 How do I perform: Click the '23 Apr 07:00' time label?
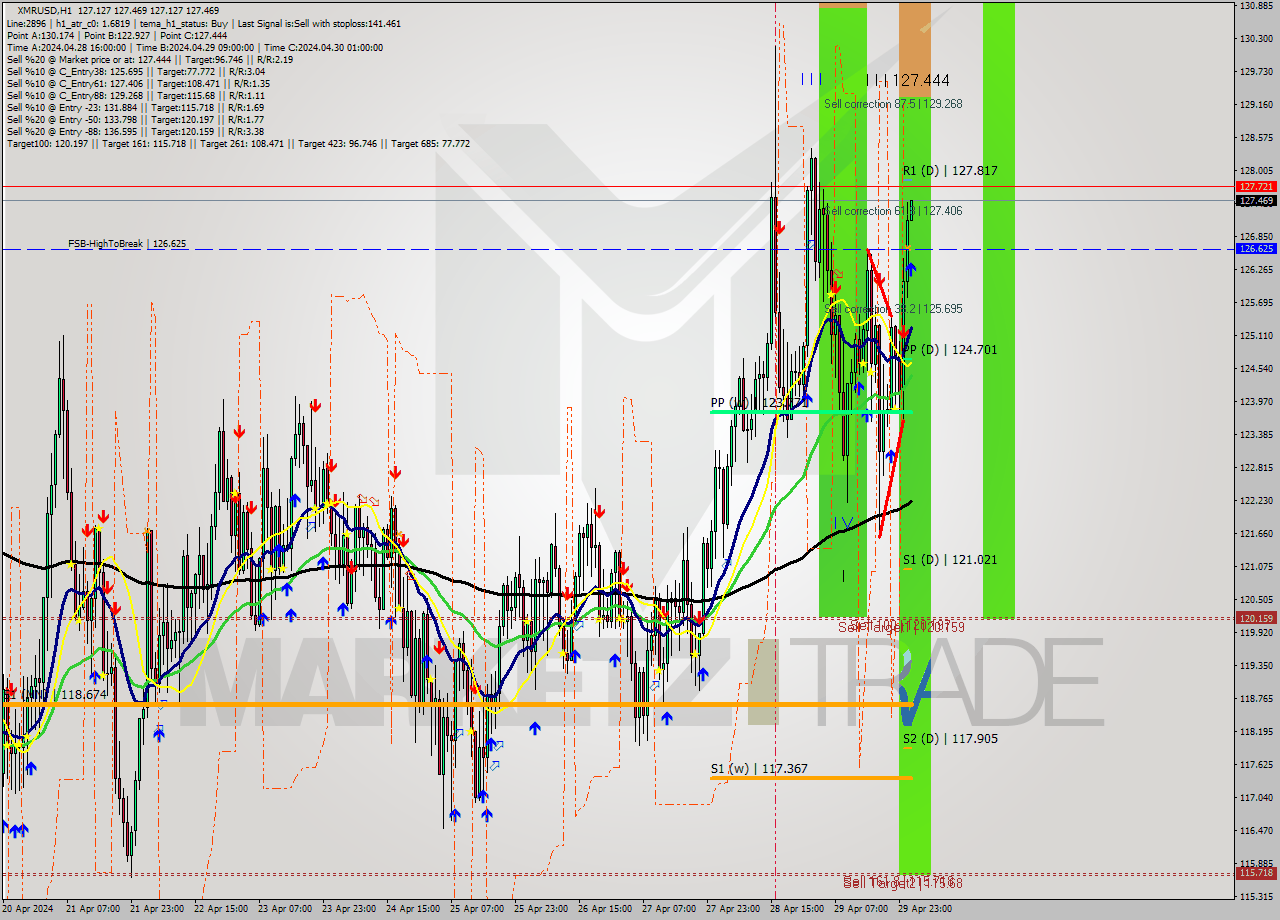(285, 909)
